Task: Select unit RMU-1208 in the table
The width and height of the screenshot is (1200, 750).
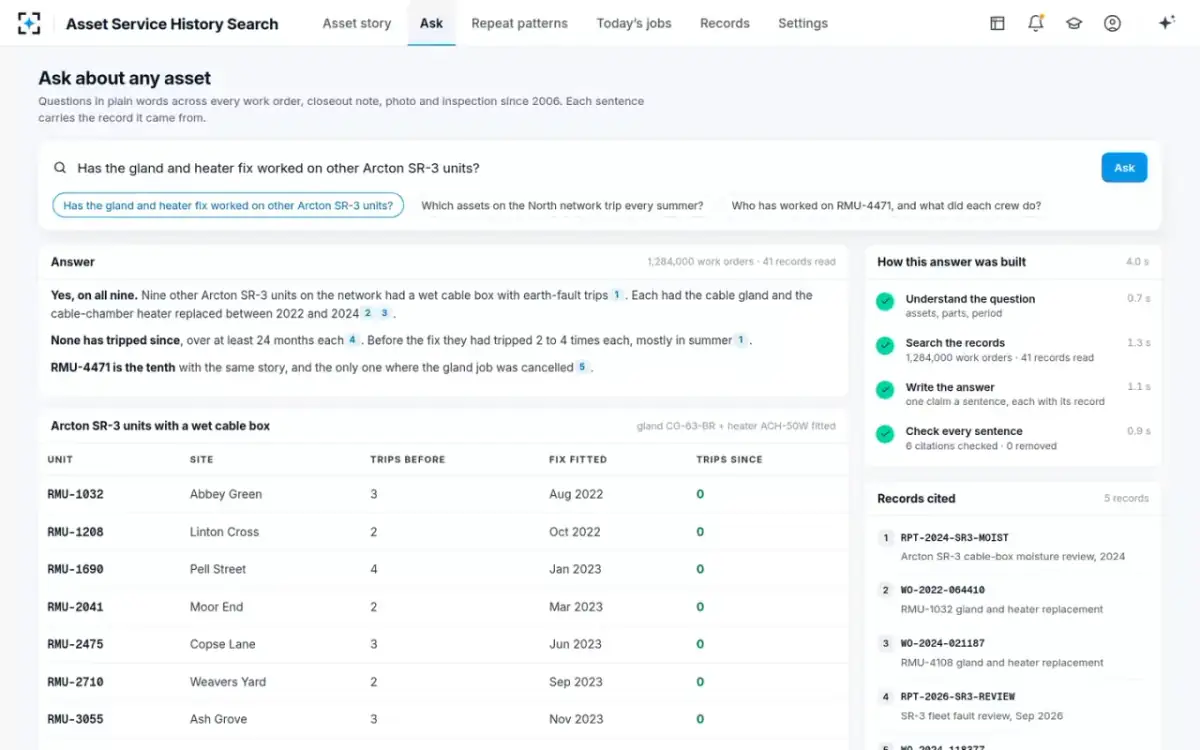Action: click(x=75, y=532)
